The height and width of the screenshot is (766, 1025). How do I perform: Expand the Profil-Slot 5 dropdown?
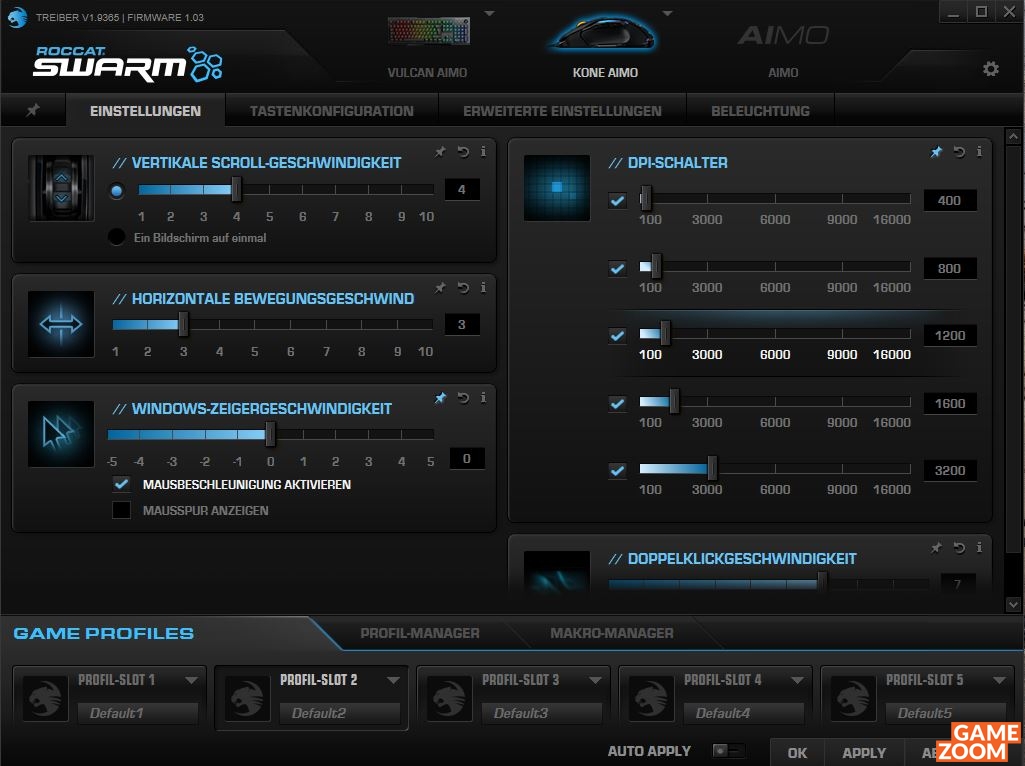[999, 680]
